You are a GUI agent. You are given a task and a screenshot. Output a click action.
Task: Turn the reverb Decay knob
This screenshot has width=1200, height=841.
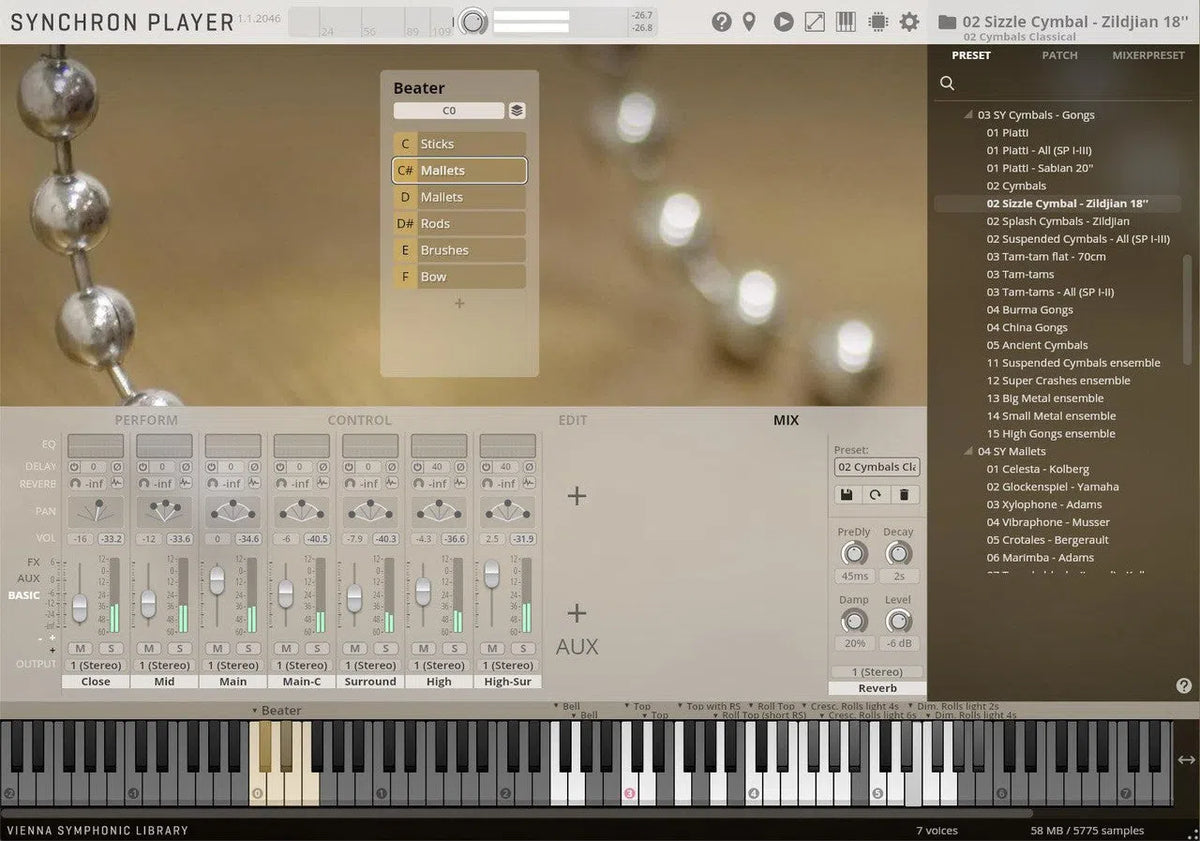point(898,553)
